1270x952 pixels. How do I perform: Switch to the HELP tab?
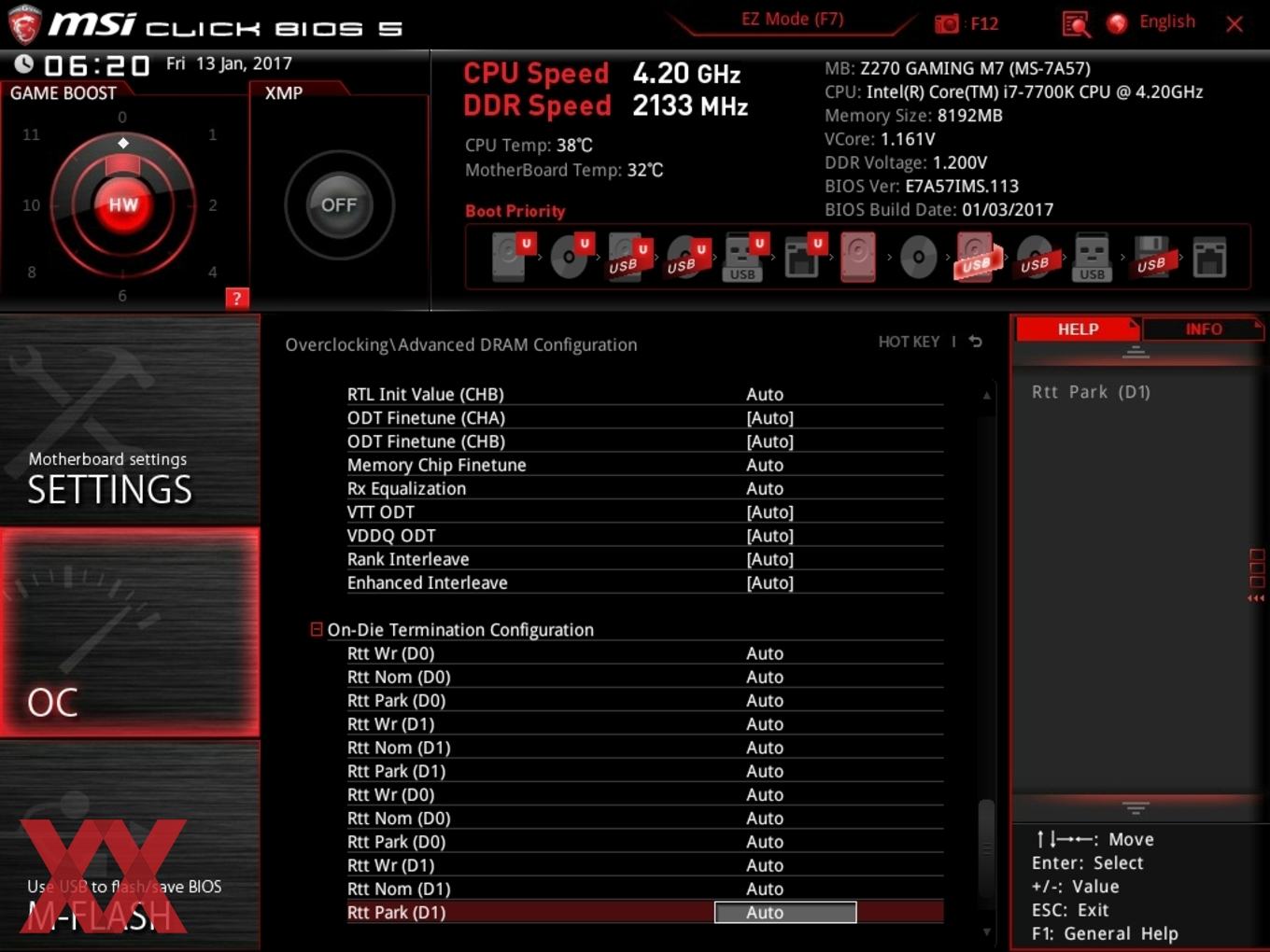pyautogui.click(x=1078, y=329)
